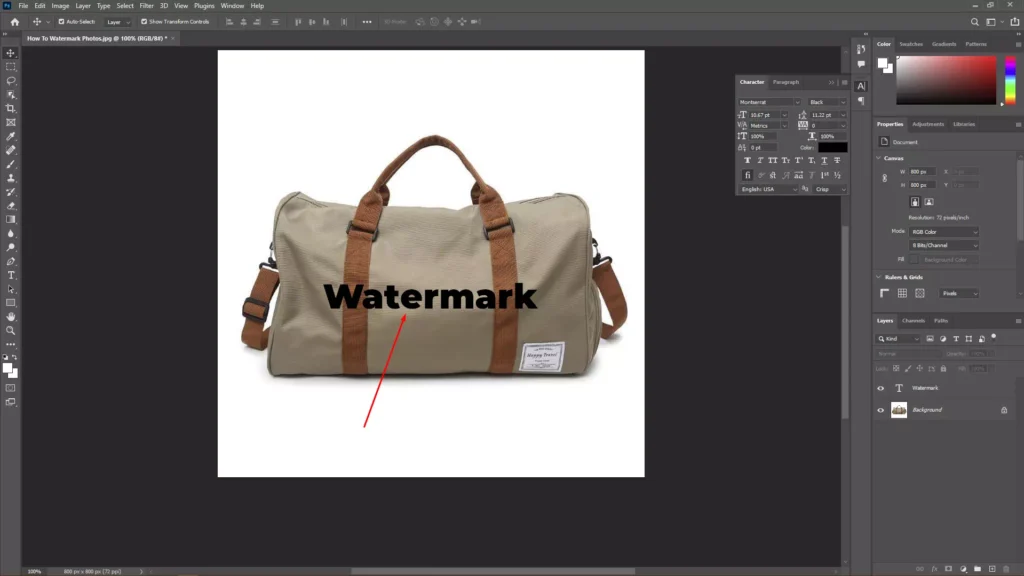This screenshot has height=576, width=1024.
Task: Open the paragraph panel icon in dock
Action: coord(861,101)
